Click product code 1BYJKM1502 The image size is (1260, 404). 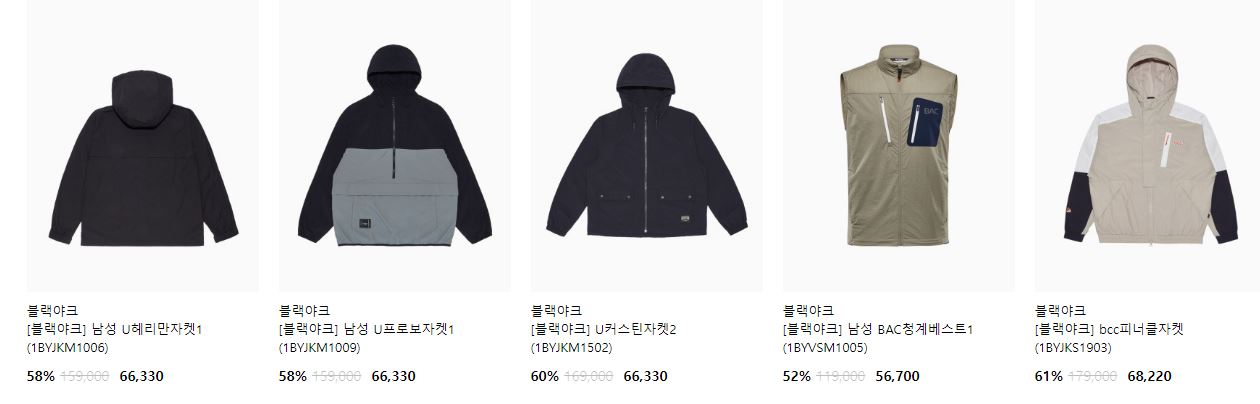point(571,348)
